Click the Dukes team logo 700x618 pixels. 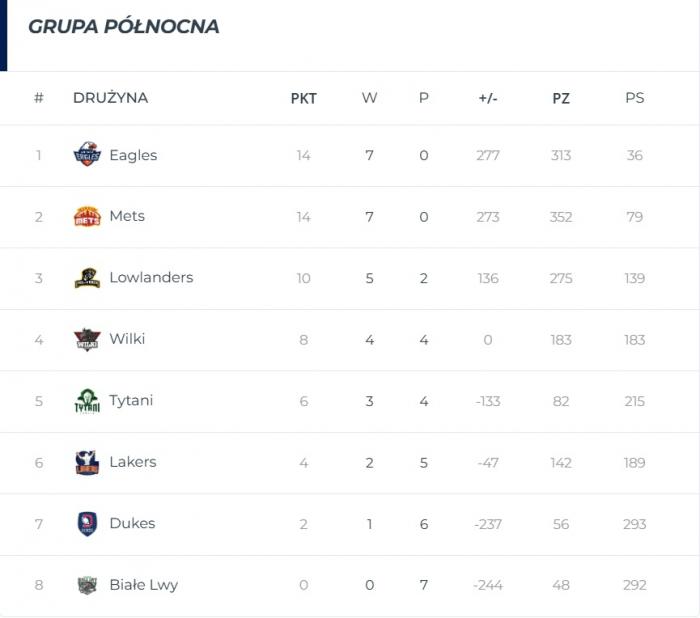(87, 523)
